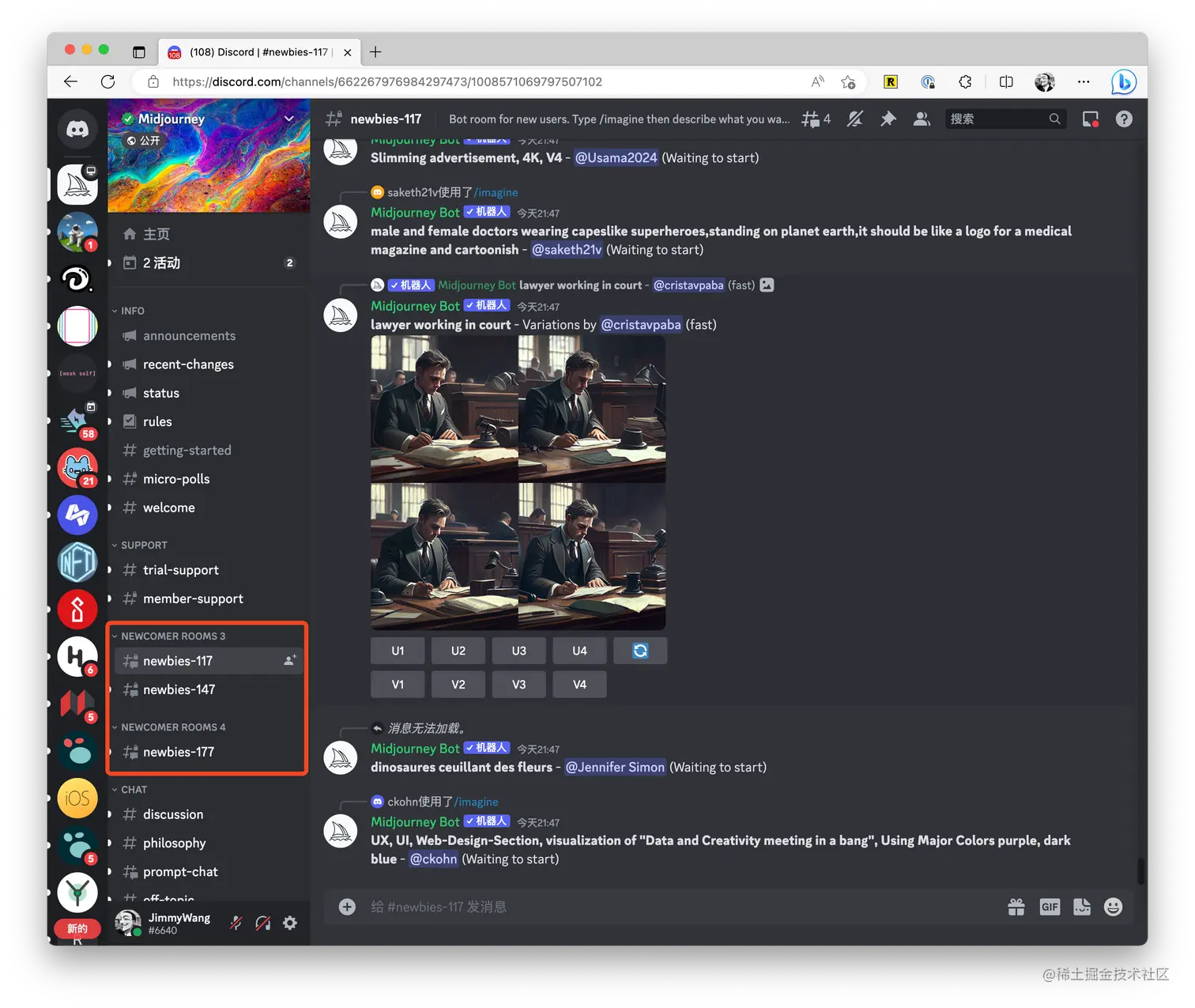Switch to newbies-177 channel
Viewport: 1195px width, 1008px height.
click(209, 752)
